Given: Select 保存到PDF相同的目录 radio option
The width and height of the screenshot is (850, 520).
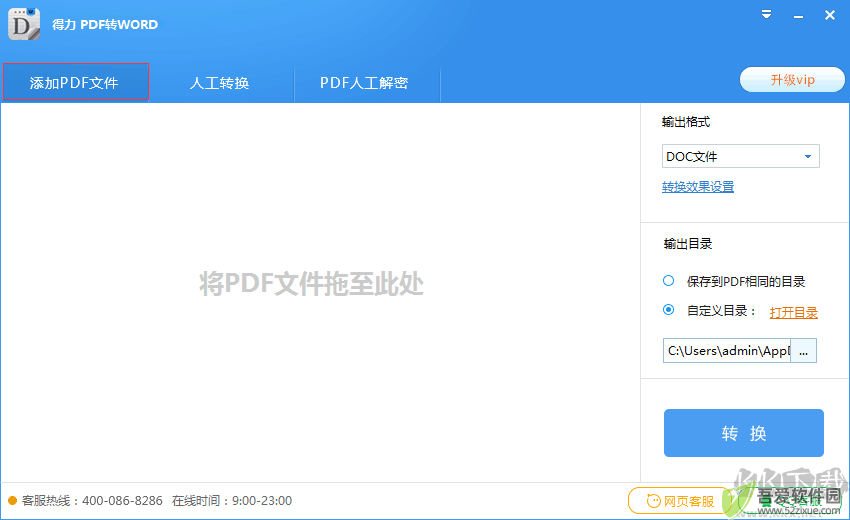Looking at the screenshot, I should click(x=668, y=281).
